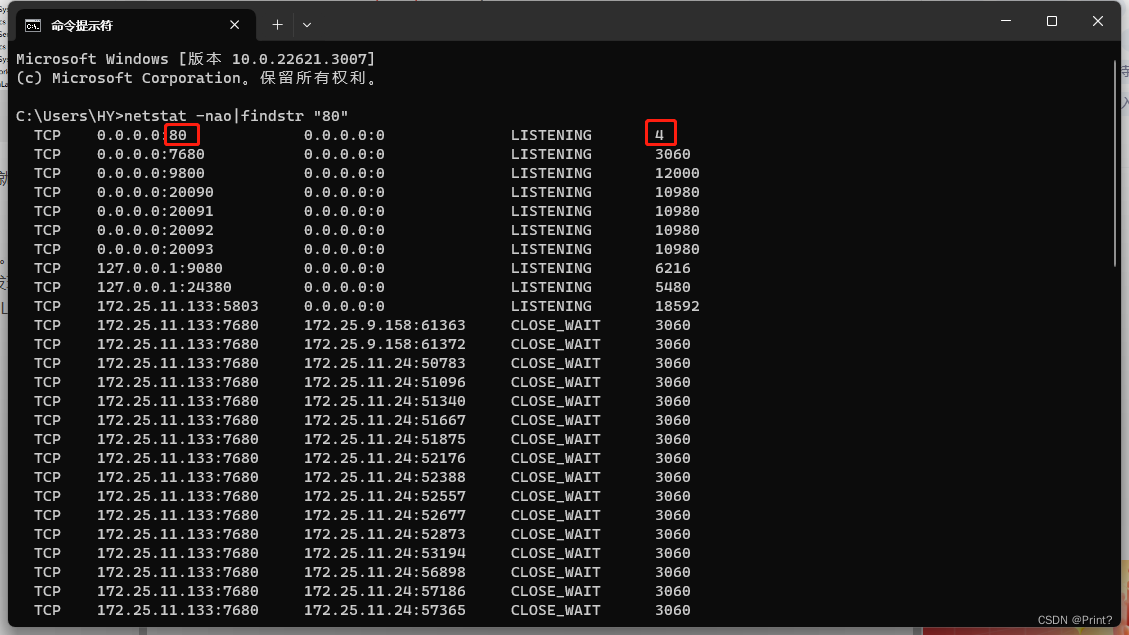This screenshot has width=1129, height=635.
Task: Click foreign address 172.25.11.24:57365
Action: point(384,610)
